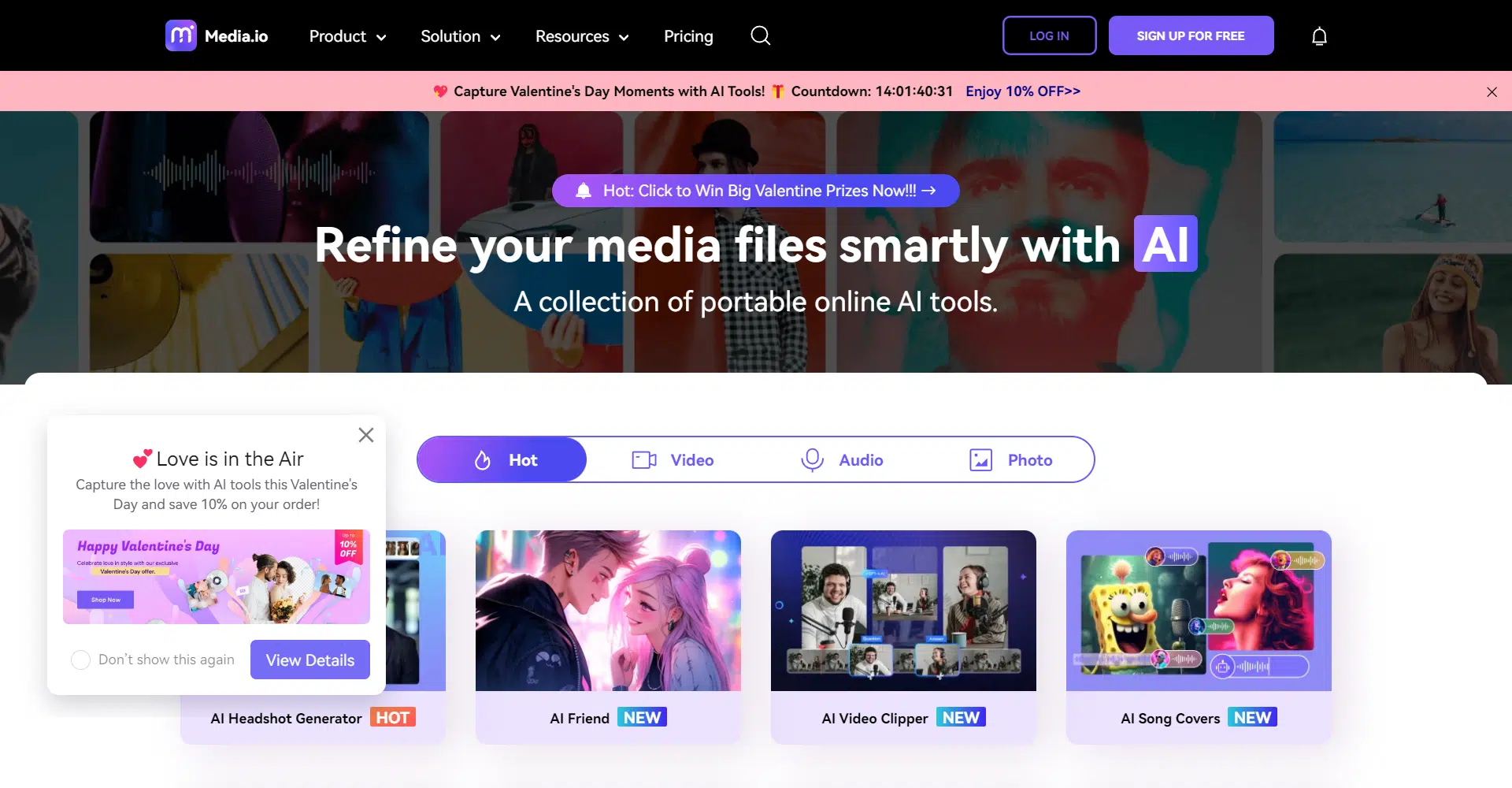Switch to the Audio tab

(x=842, y=460)
